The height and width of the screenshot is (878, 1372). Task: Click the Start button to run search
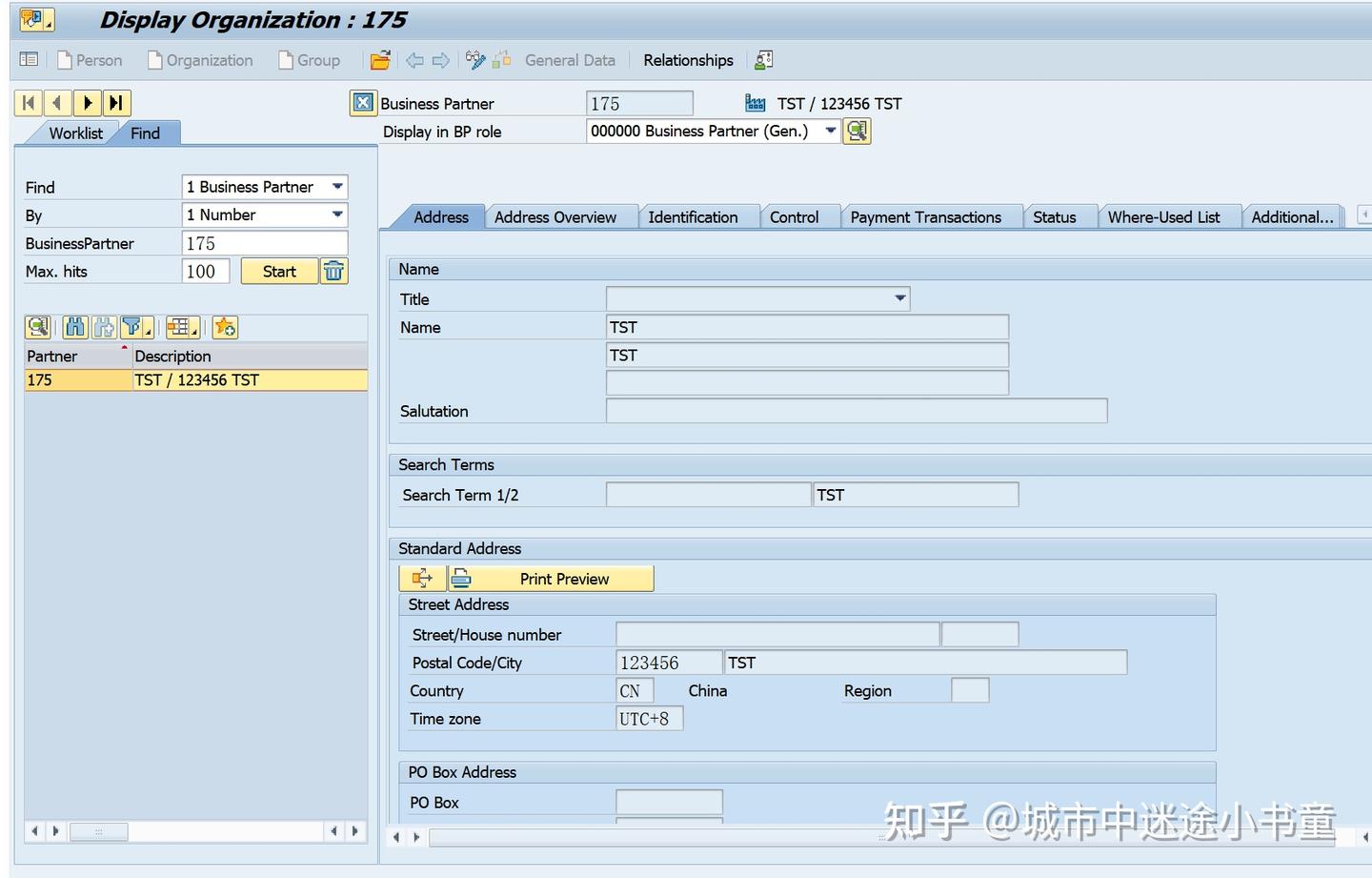tap(278, 271)
